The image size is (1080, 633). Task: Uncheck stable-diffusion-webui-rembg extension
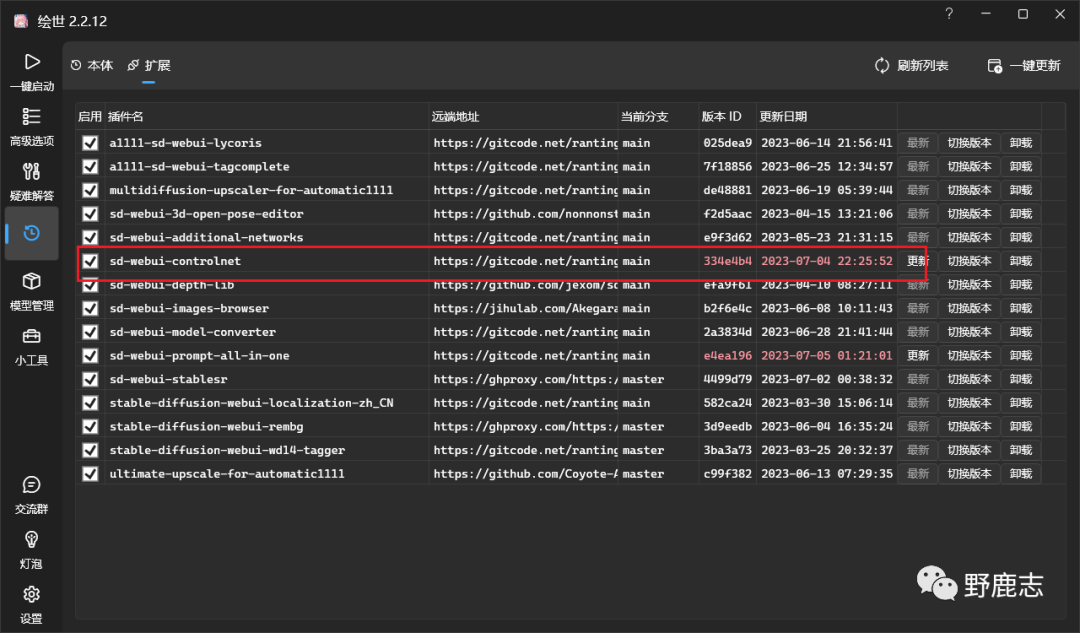pos(90,426)
